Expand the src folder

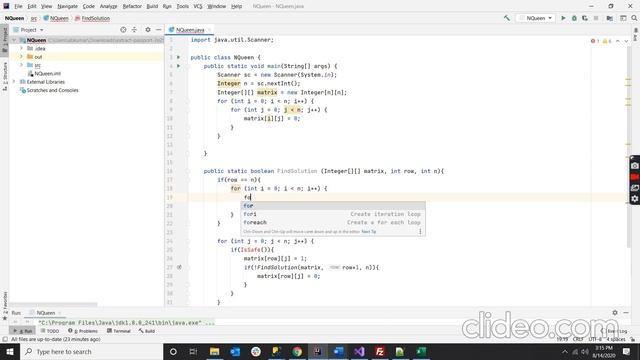click(22, 65)
